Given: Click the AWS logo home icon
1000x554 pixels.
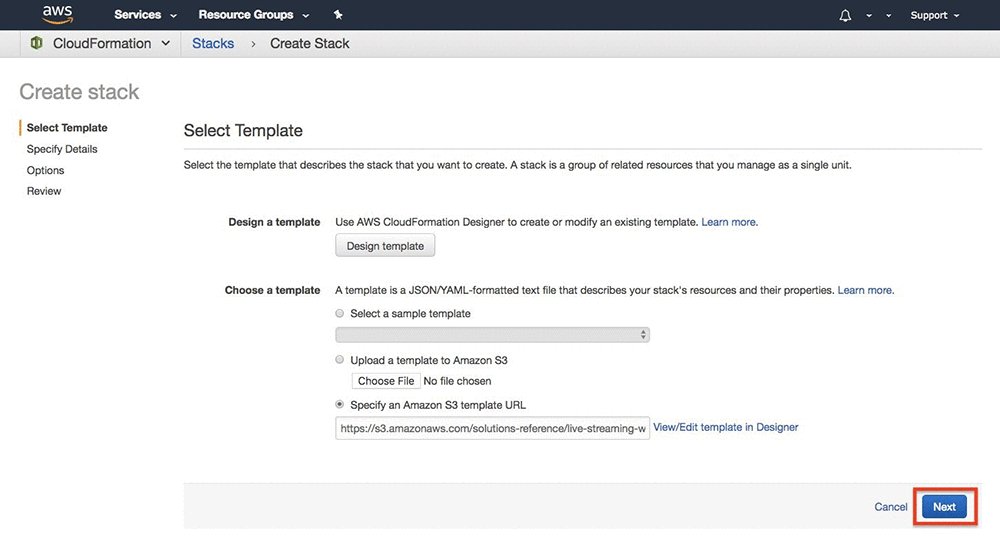Looking at the screenshot, I should click(57, 14).
